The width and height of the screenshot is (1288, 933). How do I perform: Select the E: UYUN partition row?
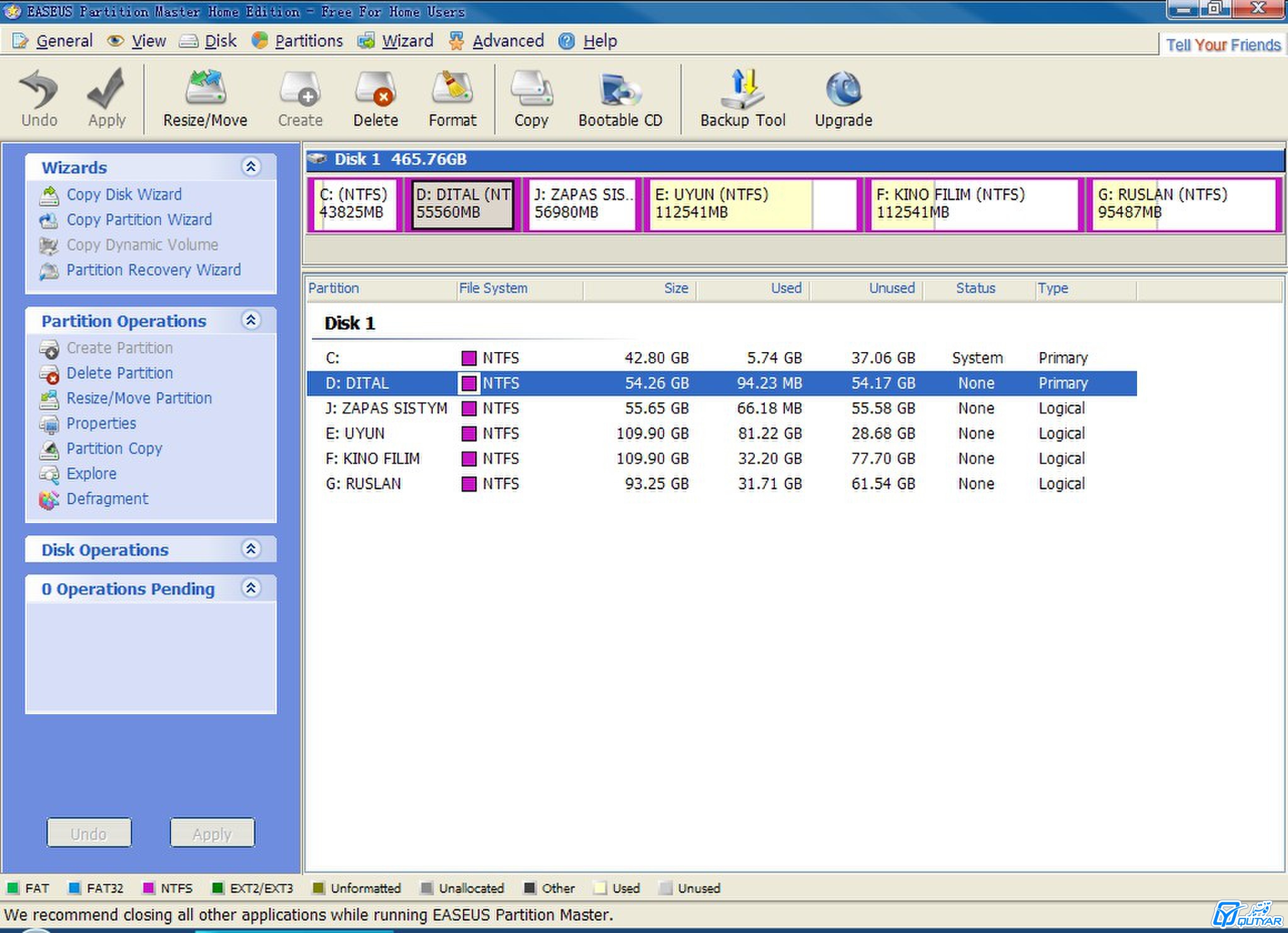pyautogui.click(x=721, y=433)
